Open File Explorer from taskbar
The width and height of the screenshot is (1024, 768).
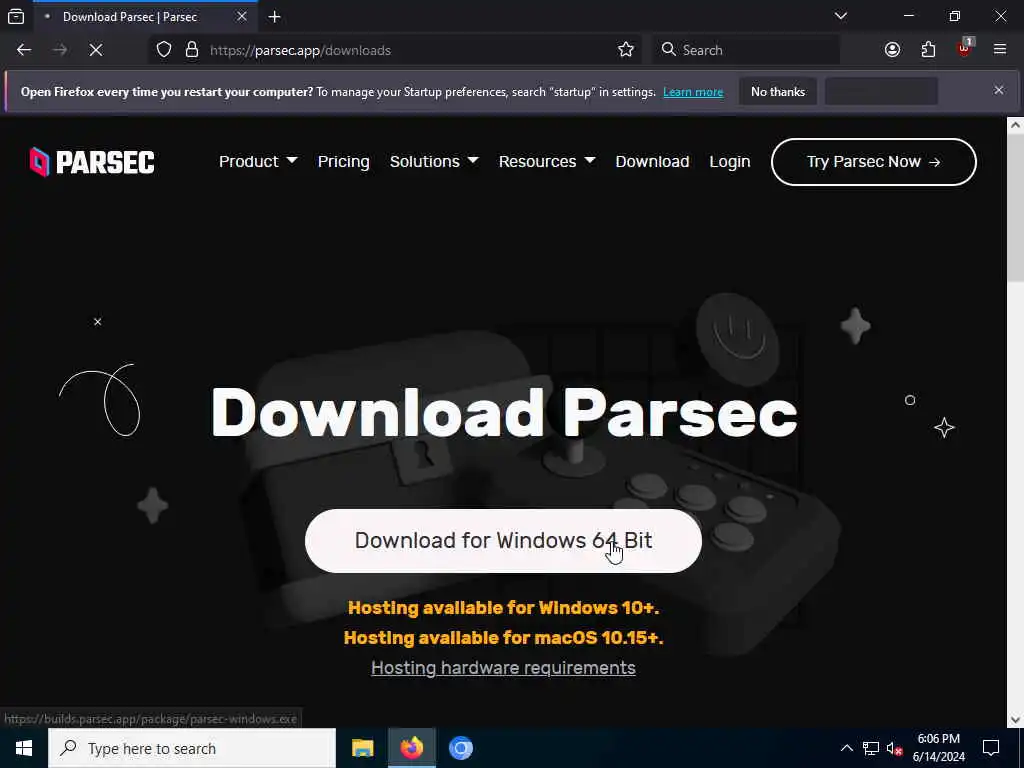(362, 748)
